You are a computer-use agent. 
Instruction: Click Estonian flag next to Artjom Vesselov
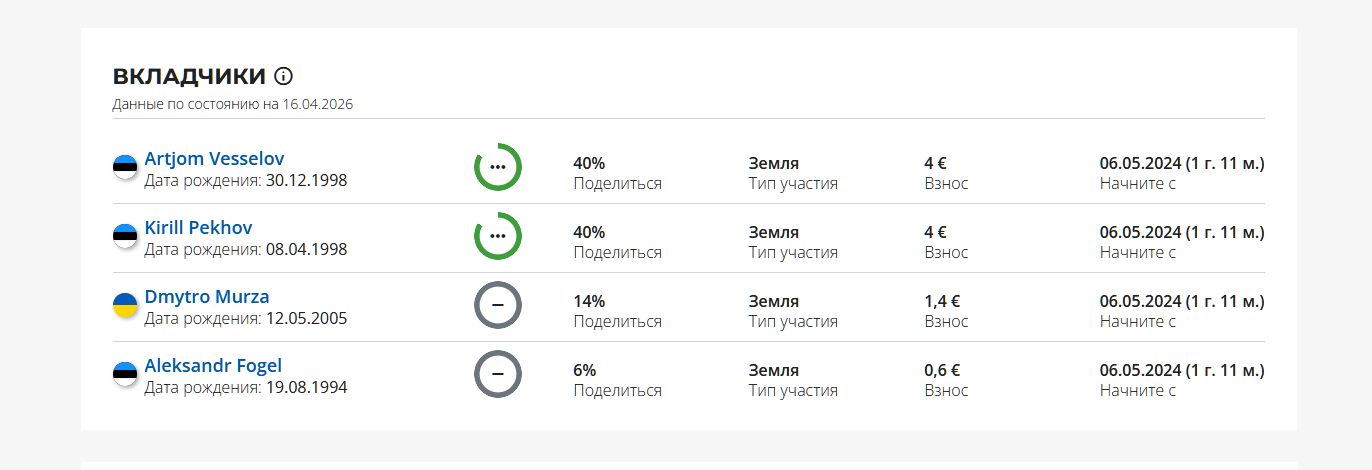125,168
